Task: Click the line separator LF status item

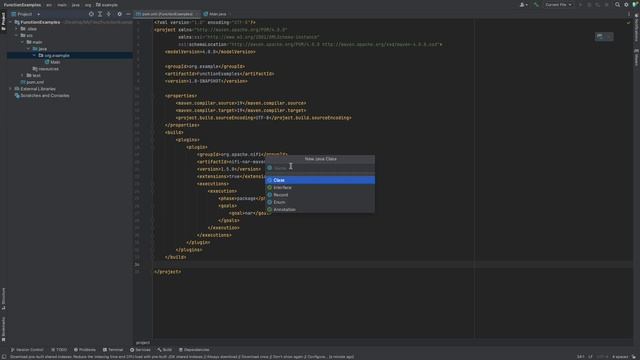Action: click(590, 356)
